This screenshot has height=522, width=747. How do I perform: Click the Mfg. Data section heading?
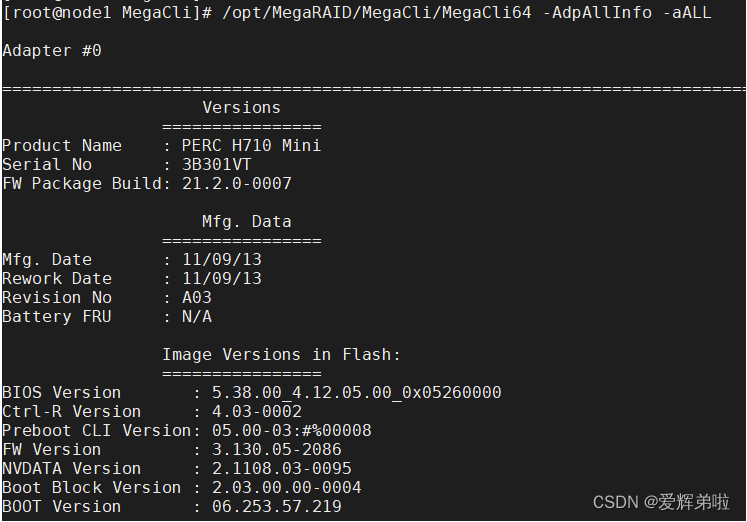[246, 221]
